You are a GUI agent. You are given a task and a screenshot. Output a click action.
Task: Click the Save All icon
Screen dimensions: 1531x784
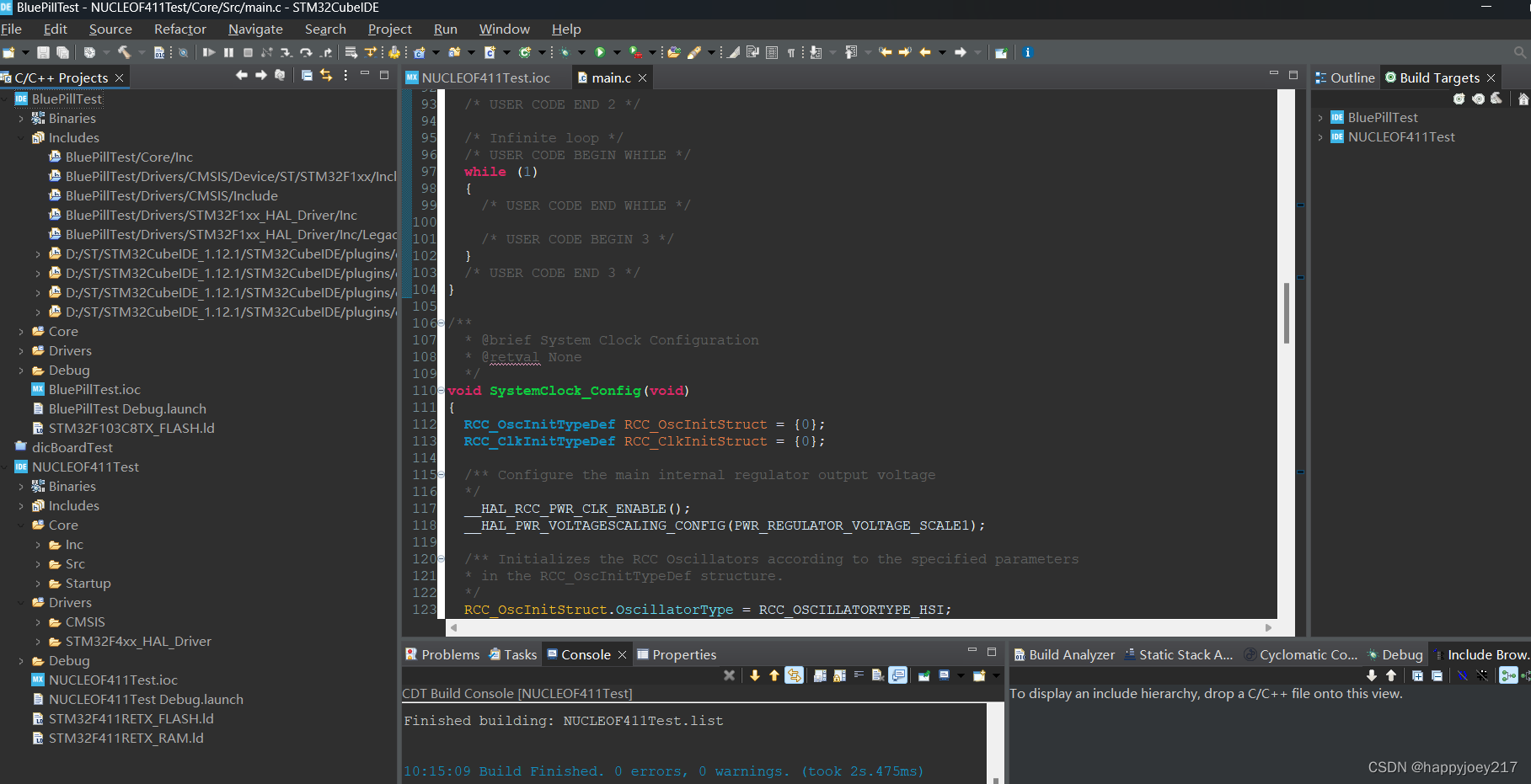tap(62, 52)
